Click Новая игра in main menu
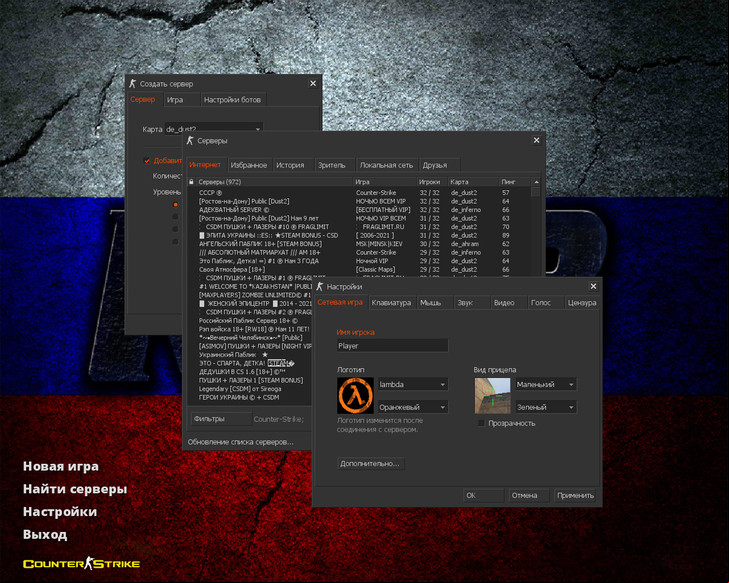 61,466
